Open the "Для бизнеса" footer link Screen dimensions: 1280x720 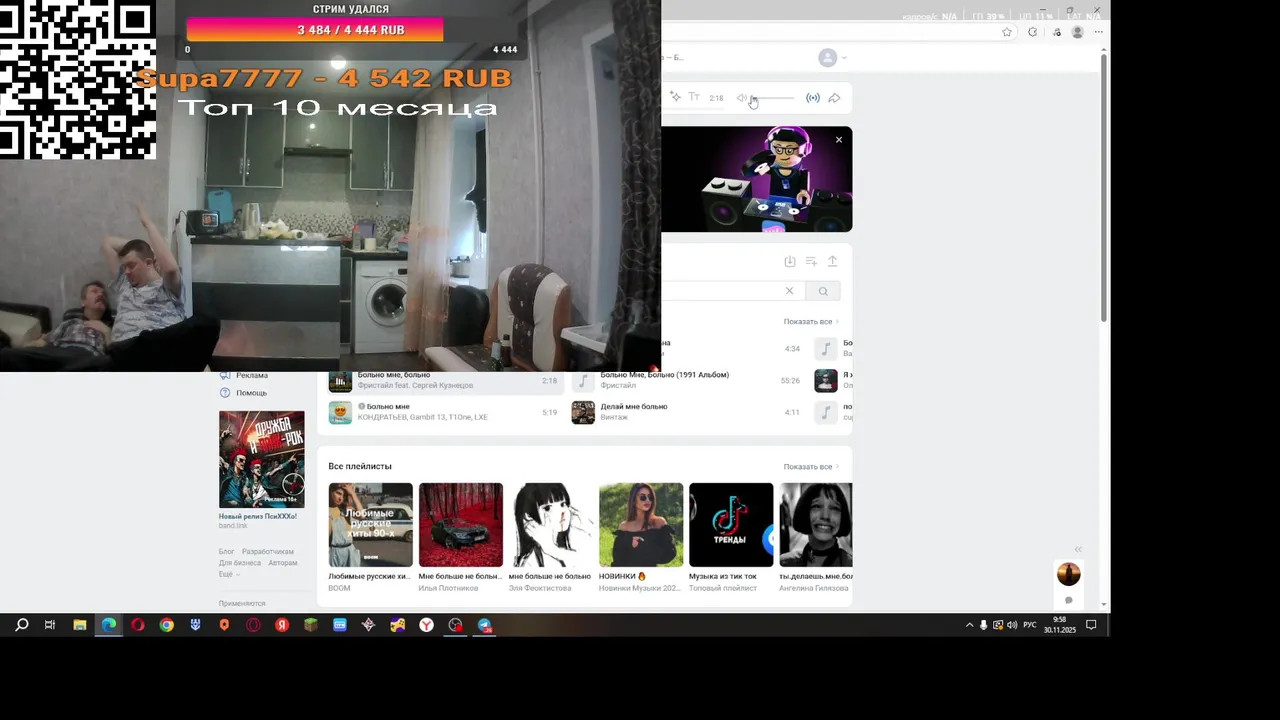[240, 563]
